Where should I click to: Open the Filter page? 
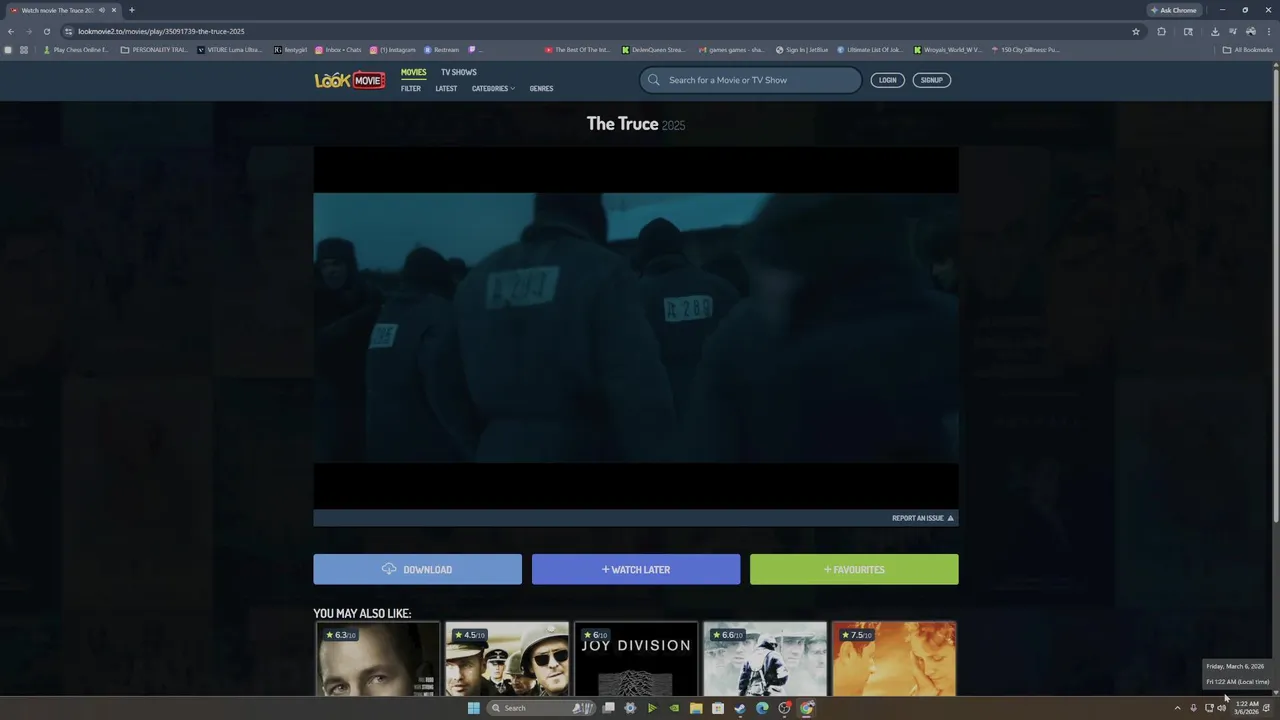coord(411,88)
